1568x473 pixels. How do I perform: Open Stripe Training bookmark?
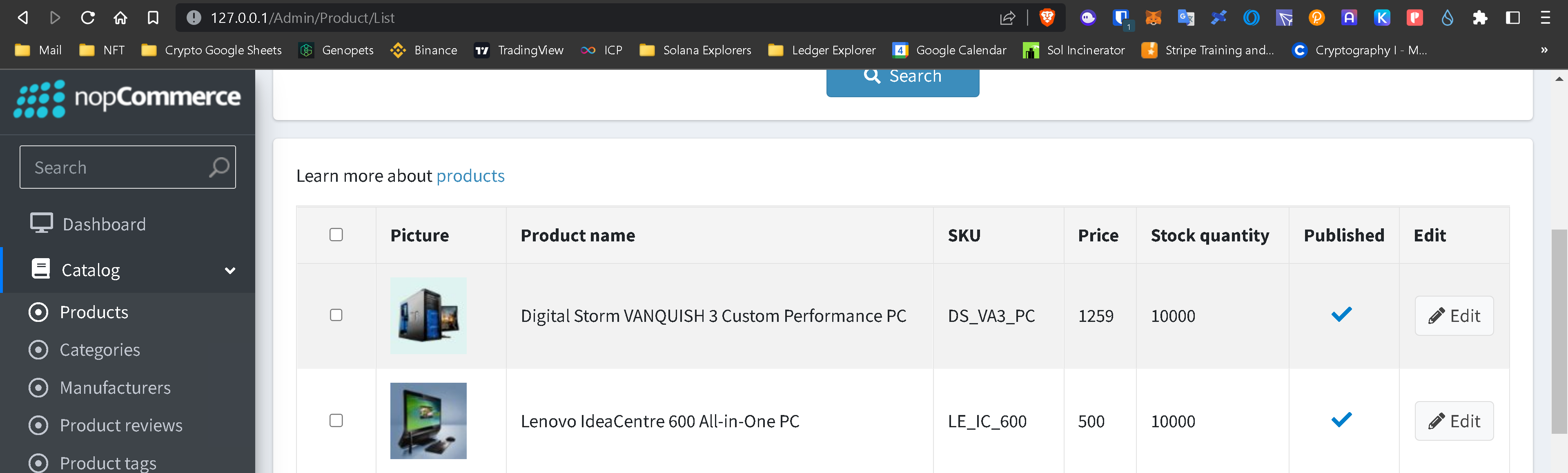pyautogui.click(x=1208, y=50)
